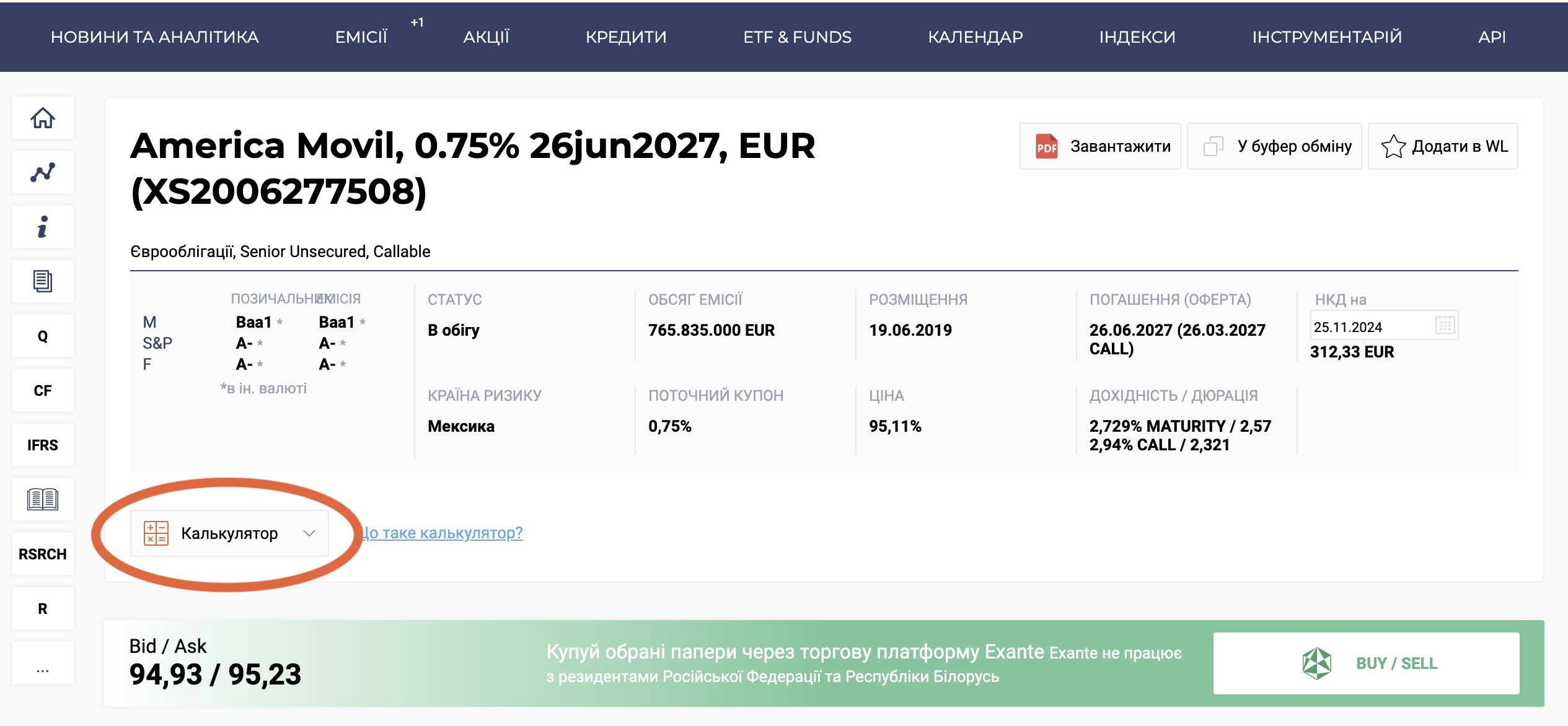Open the АКЦІЇ menu
This screenshot has height=726, width=1568.
pos(487,37)
